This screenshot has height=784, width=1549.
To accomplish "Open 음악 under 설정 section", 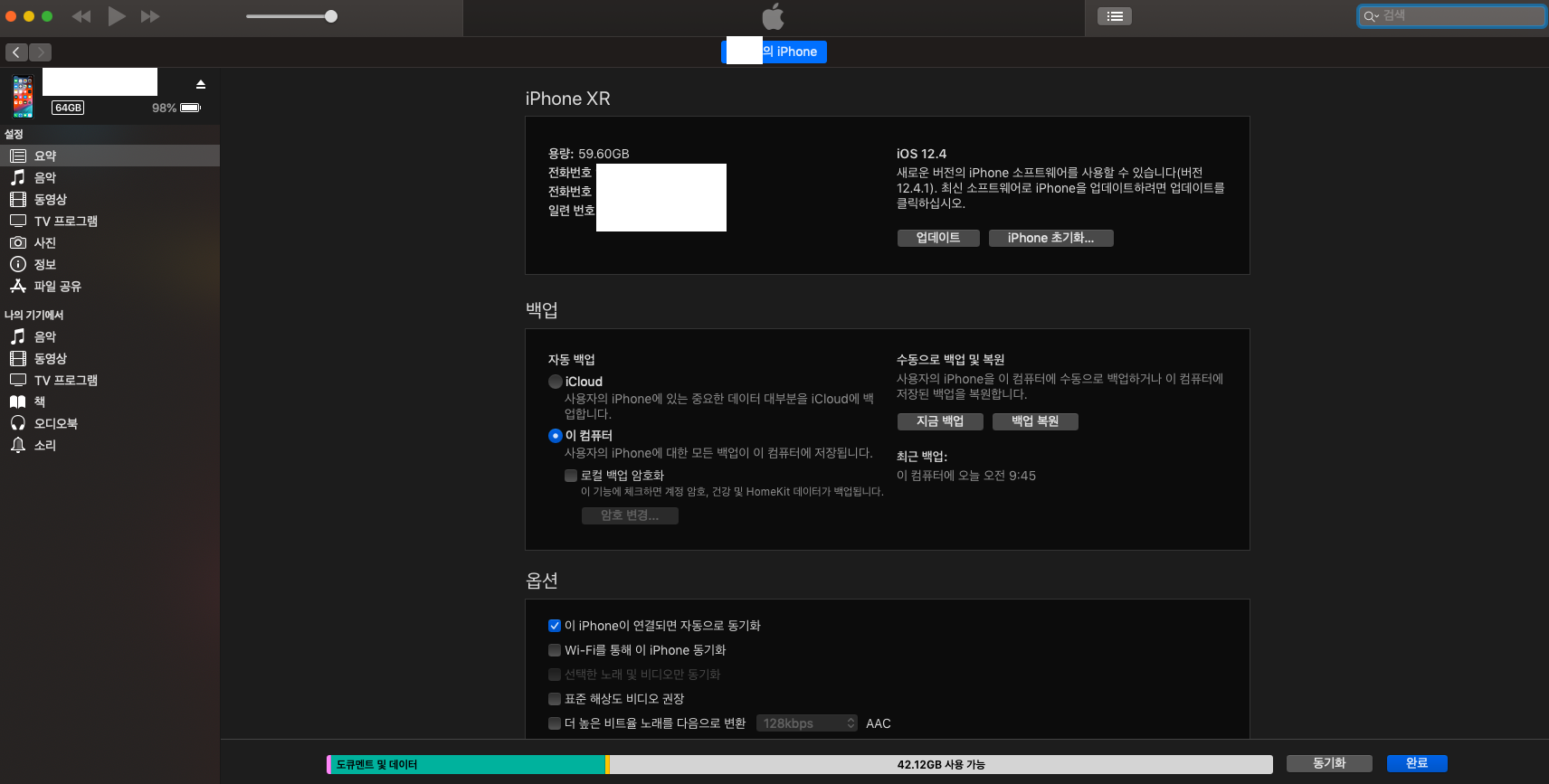I will tap(109, 177).
